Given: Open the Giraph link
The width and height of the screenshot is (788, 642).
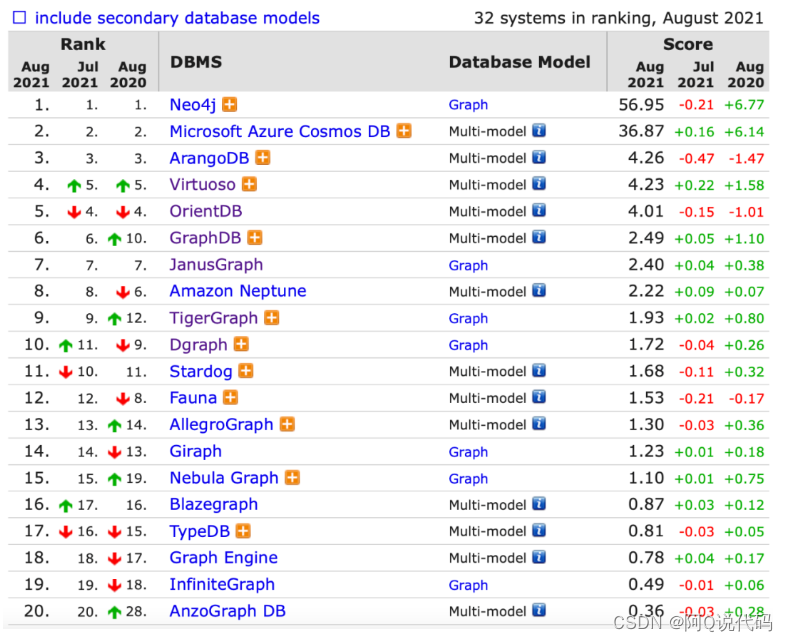Looking at the screenshot, I should tap(195, 451).
